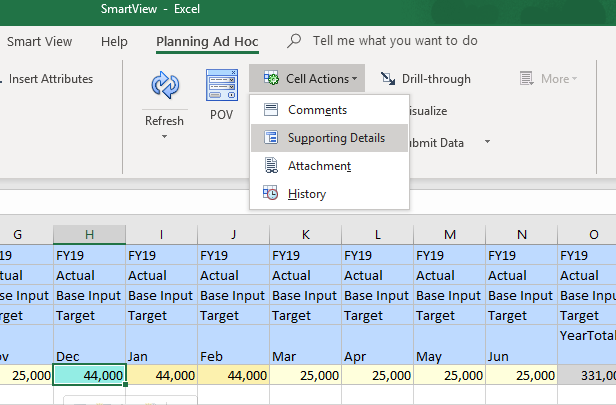Select the Dec cell with 44,000
The image size is (616, 405).
[90, 375]
